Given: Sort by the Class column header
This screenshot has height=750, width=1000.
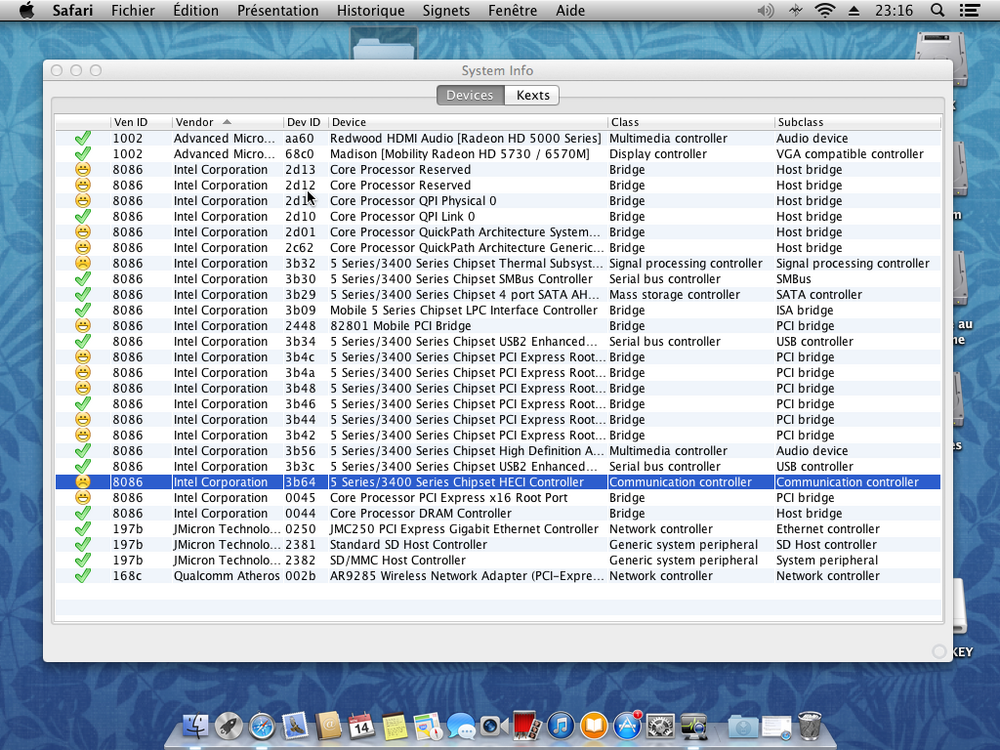Looking at the screenshot, I should coord(690,122).
